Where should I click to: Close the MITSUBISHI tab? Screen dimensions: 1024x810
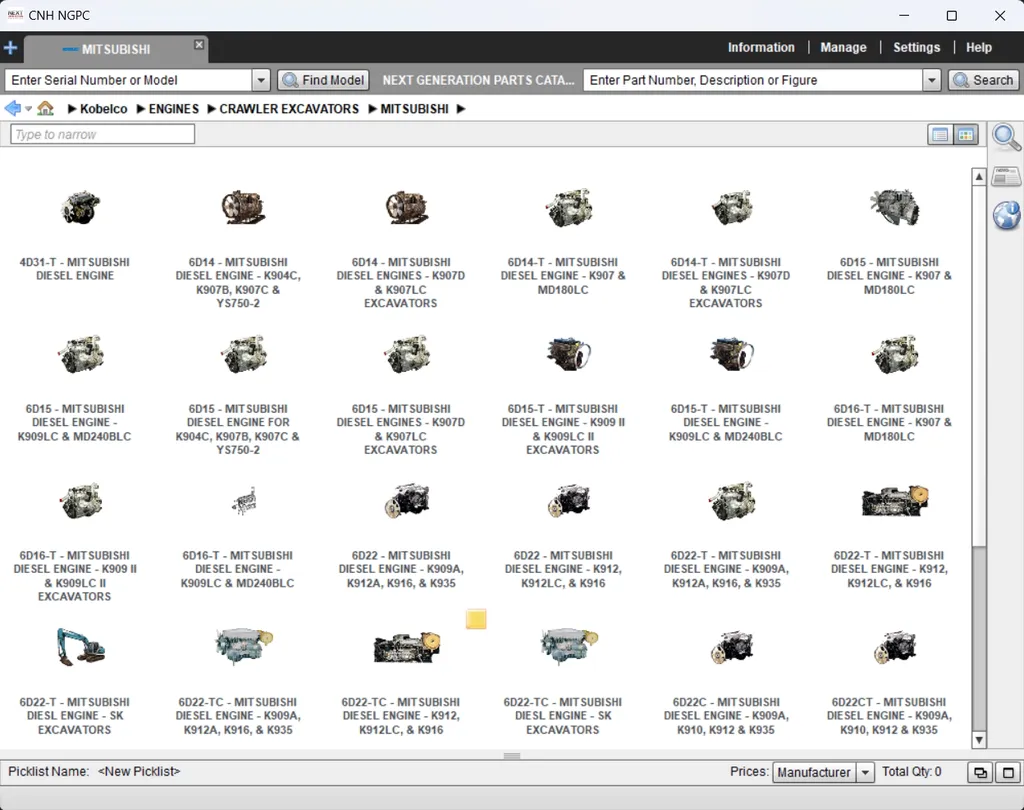pos(199,44)
